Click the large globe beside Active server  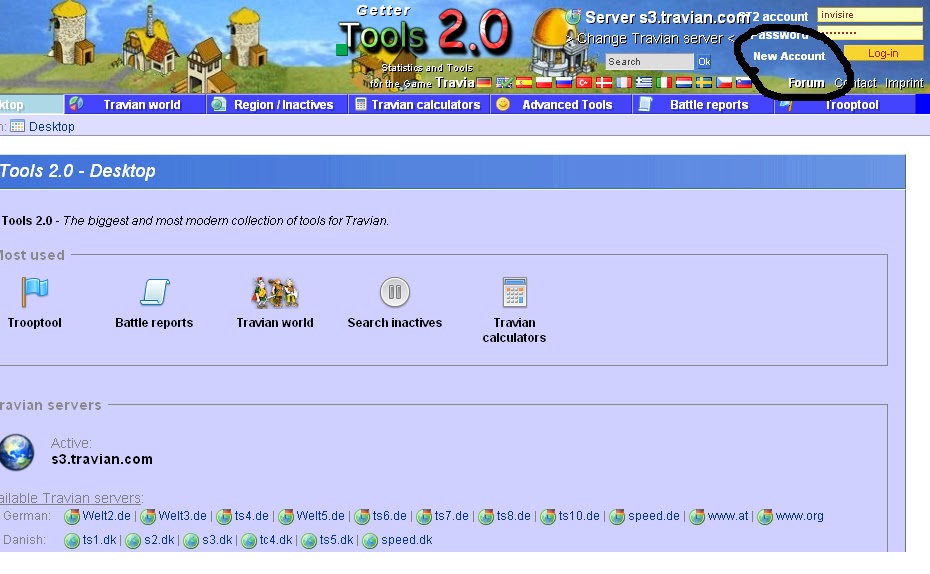[x=17, y=452]
